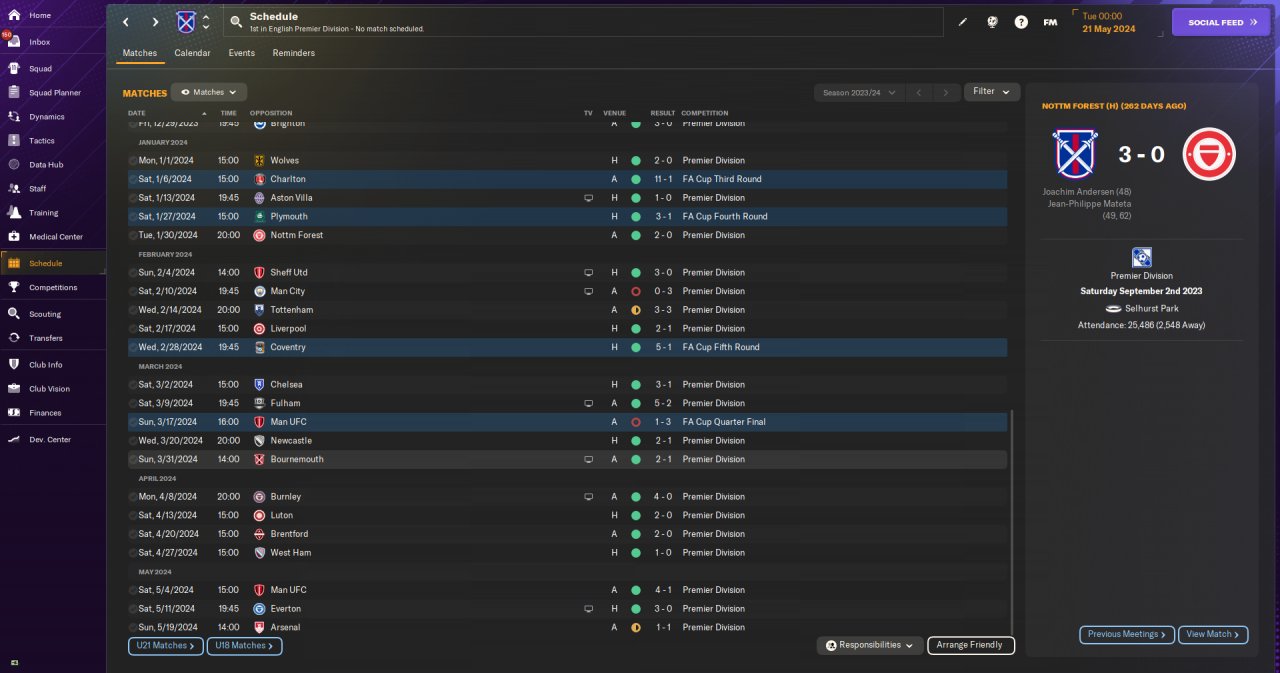
Task: Open Season 2023/24 dropdown
Action: [x=858, y=92]
